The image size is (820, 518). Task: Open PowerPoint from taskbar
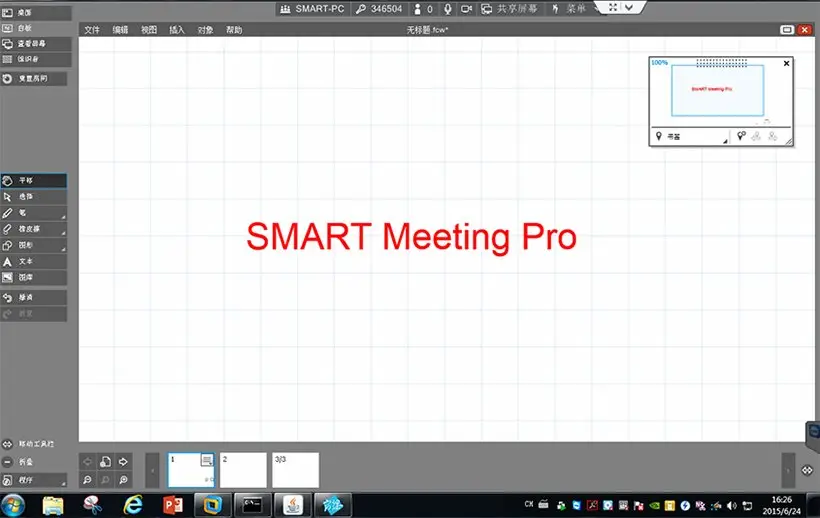click(x=173, y=505)
